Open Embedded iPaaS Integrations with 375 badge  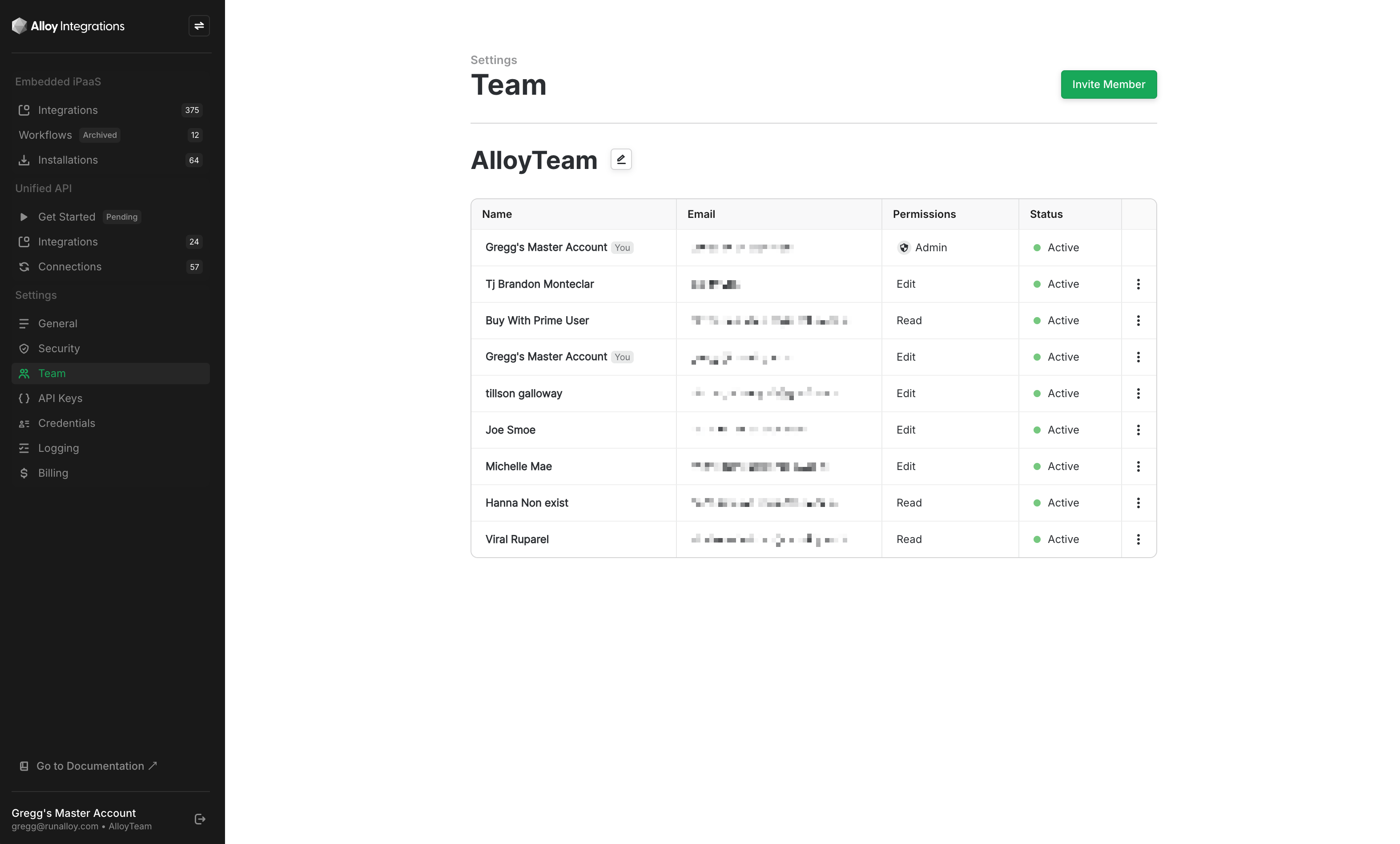[x=111, y=110]
